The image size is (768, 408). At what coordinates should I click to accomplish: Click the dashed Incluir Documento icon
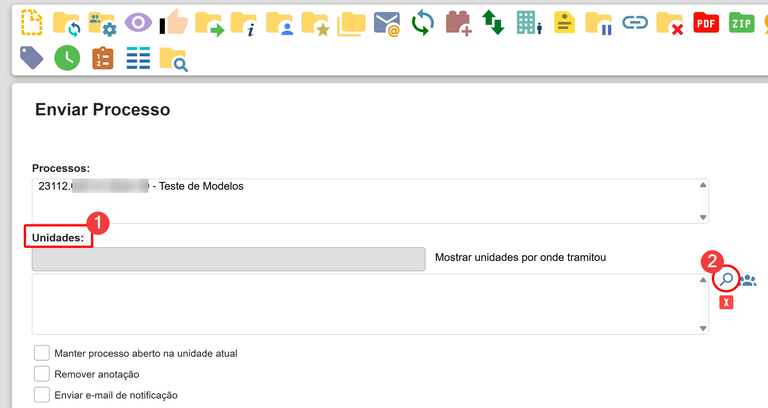point(31,23)
